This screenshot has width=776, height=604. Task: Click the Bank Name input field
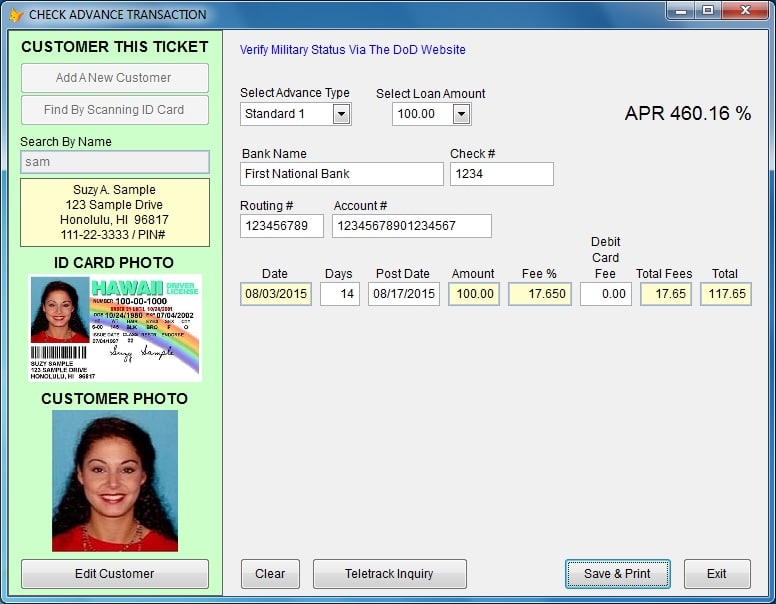(341, 174)
